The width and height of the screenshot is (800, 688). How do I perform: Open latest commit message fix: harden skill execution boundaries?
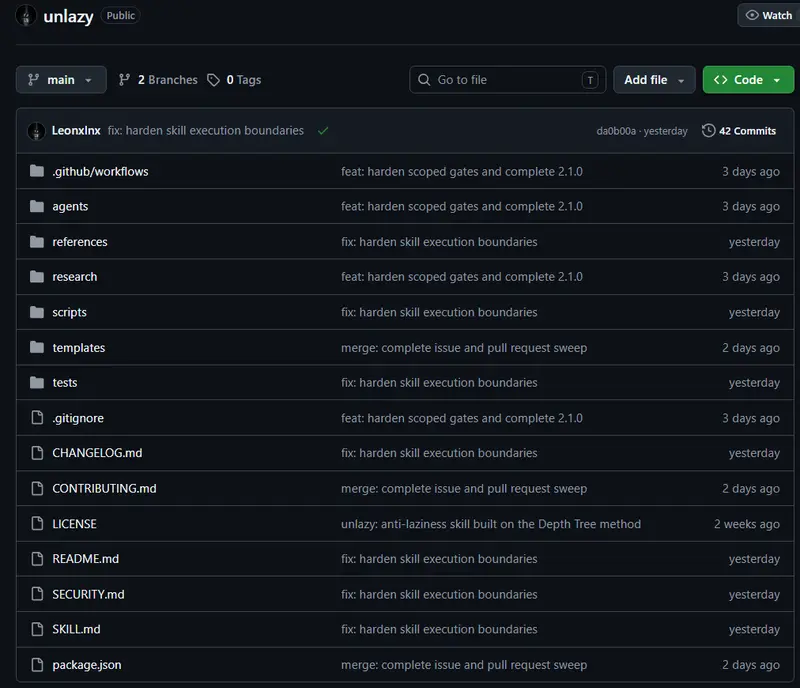click(x=206, y=131)
